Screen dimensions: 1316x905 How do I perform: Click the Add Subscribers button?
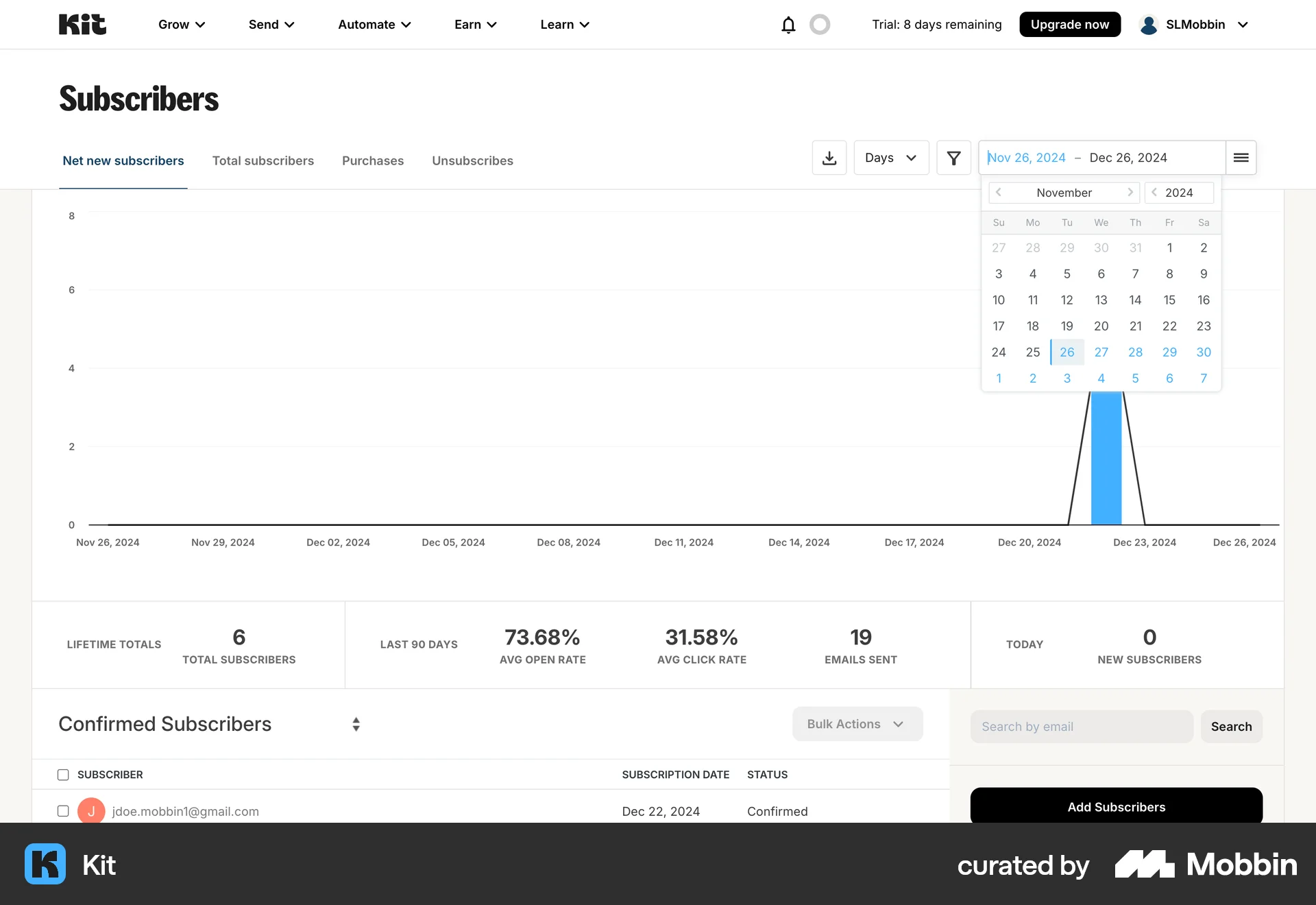1116,806
